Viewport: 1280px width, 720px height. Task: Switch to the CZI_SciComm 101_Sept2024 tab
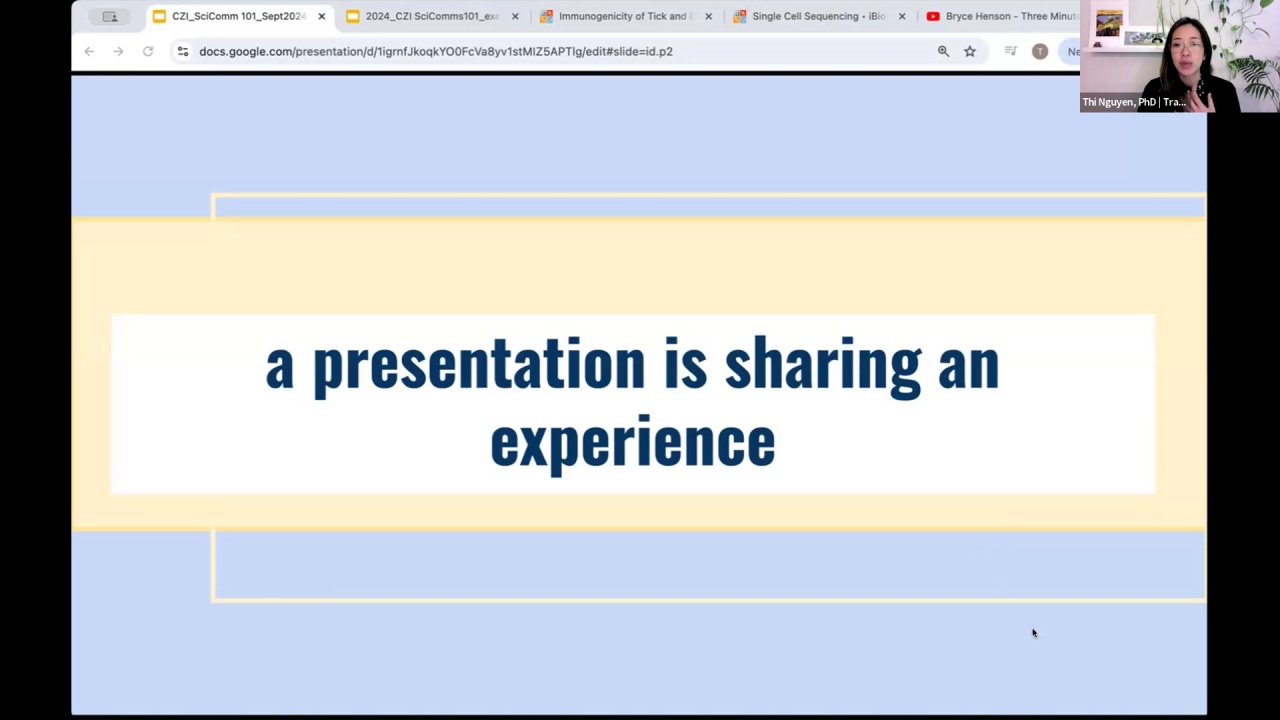(x=238, y=16)
